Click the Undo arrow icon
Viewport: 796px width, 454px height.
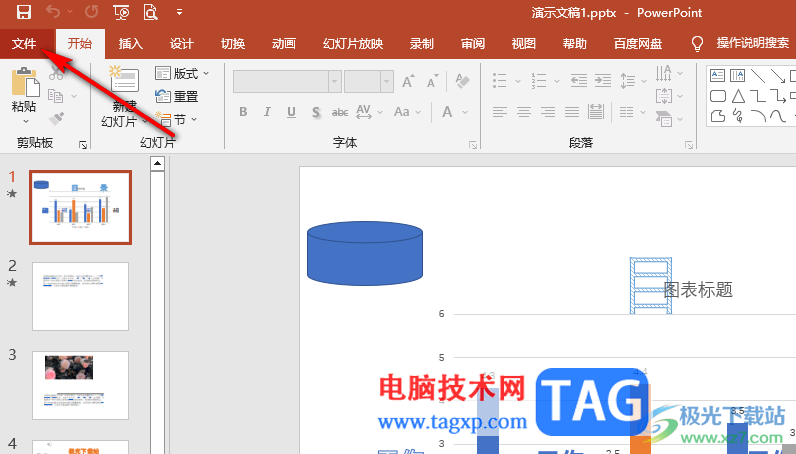point(53,12)
